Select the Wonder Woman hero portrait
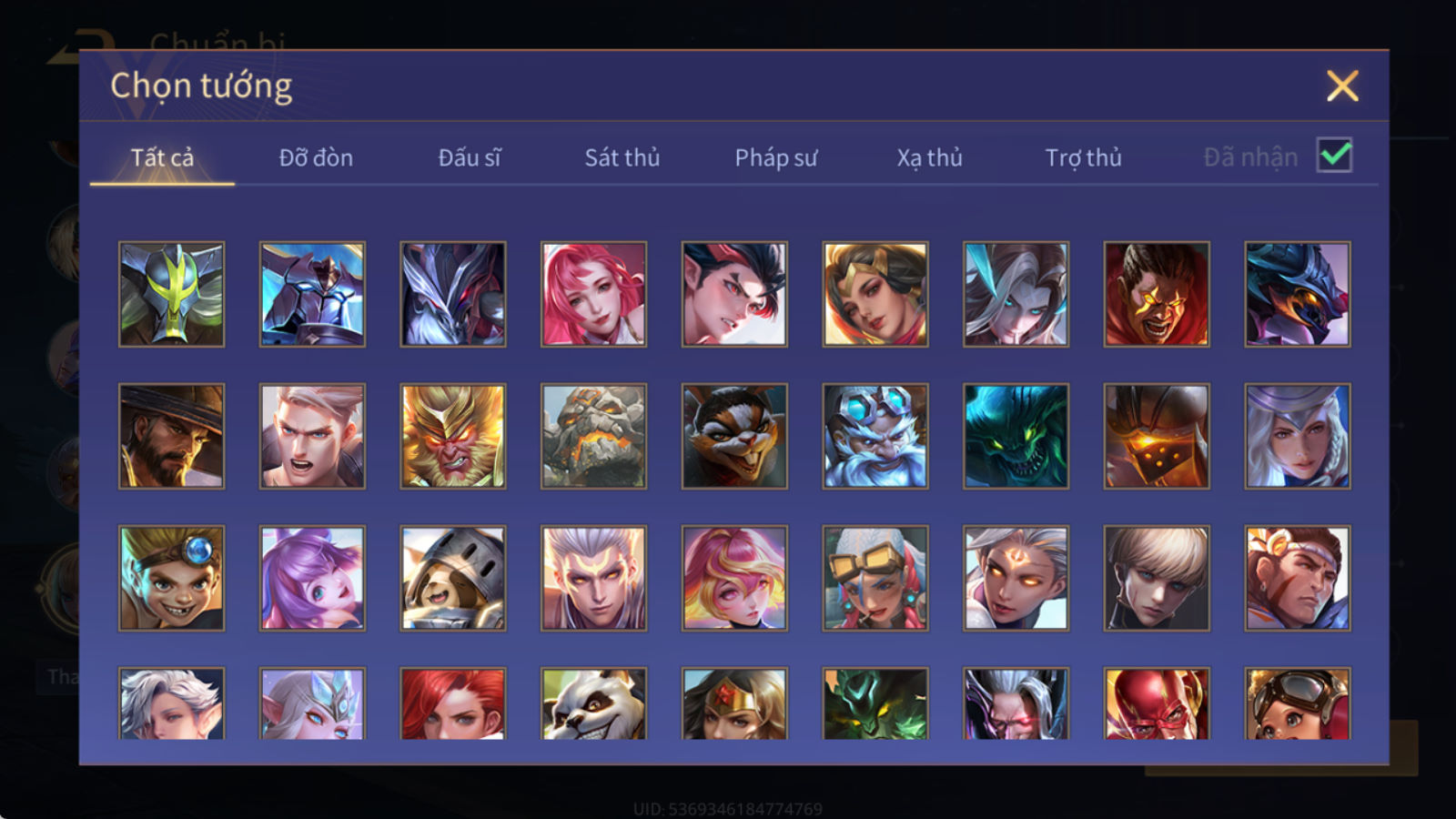 [734, 703]
